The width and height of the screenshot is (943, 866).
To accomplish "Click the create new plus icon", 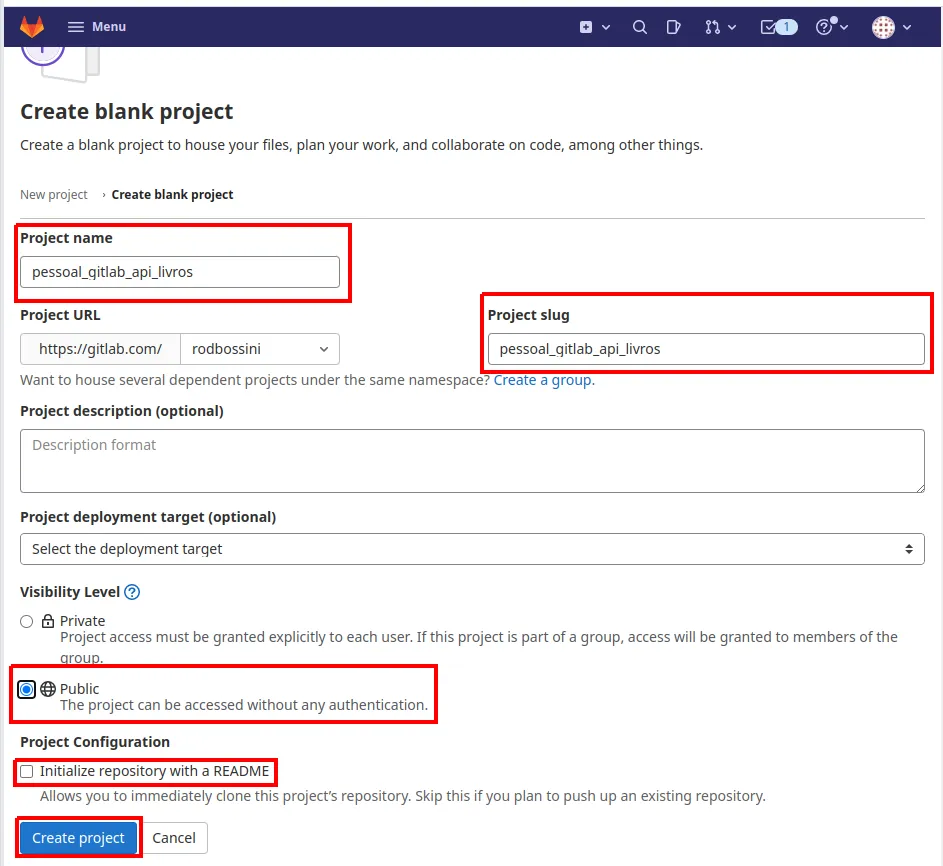I will [586, 27].
